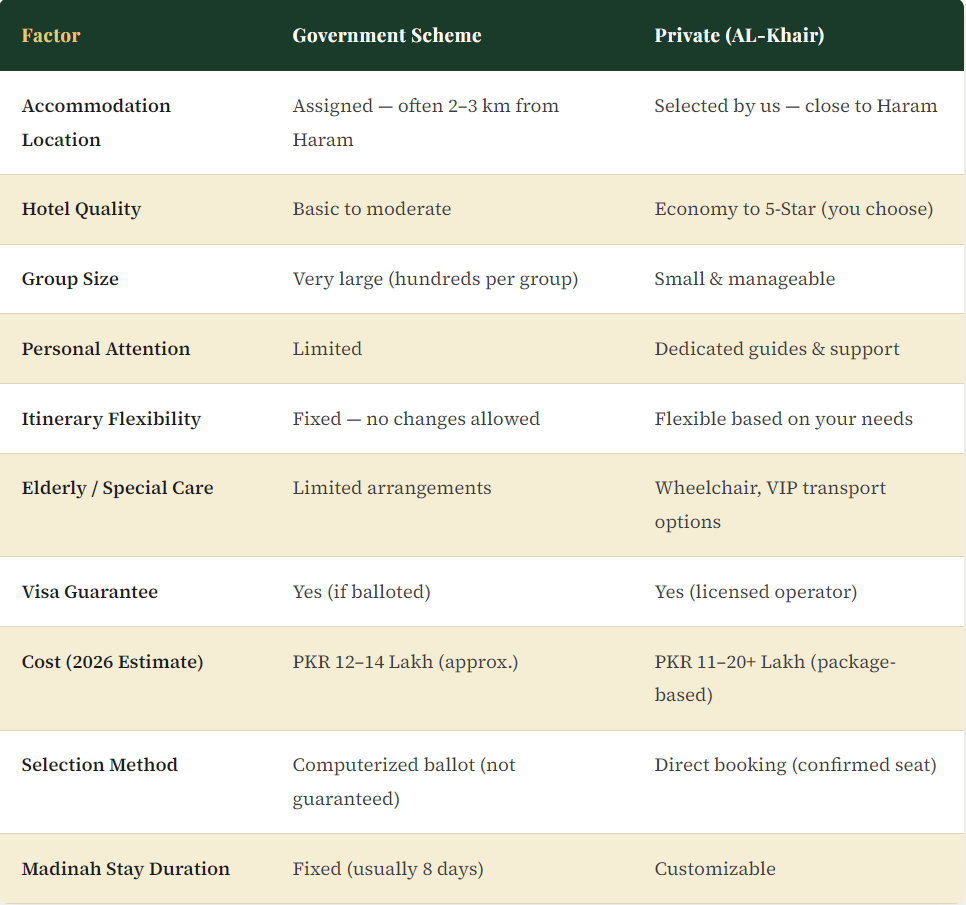The width and height of the screenshot is (966, 905).
Task: Click 'Very large (hundreds per group)' text
Action: (x=435, y=279)
